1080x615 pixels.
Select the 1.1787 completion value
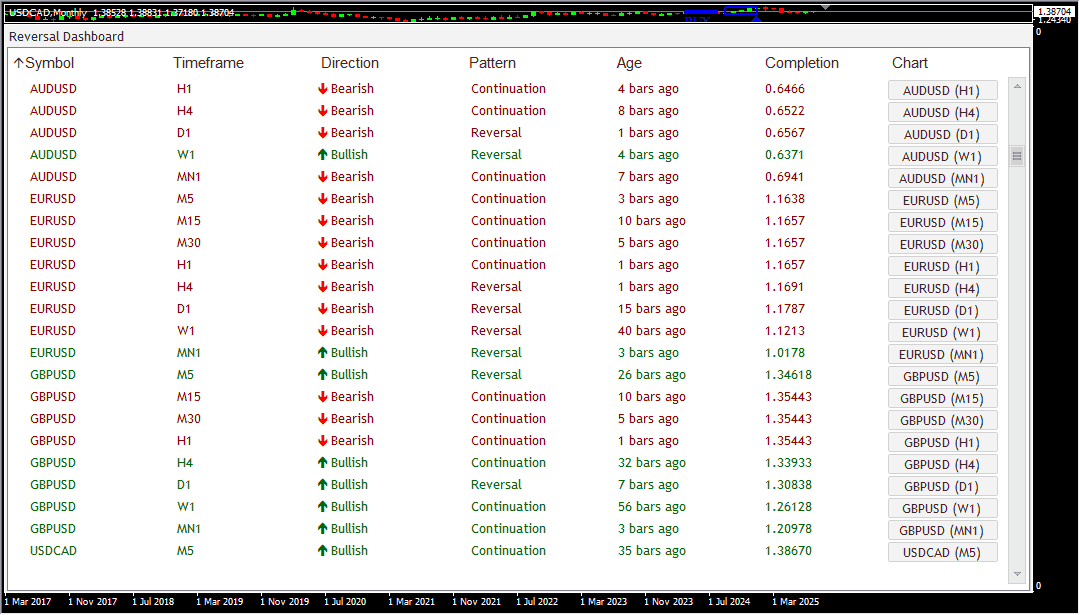point(785,309)
